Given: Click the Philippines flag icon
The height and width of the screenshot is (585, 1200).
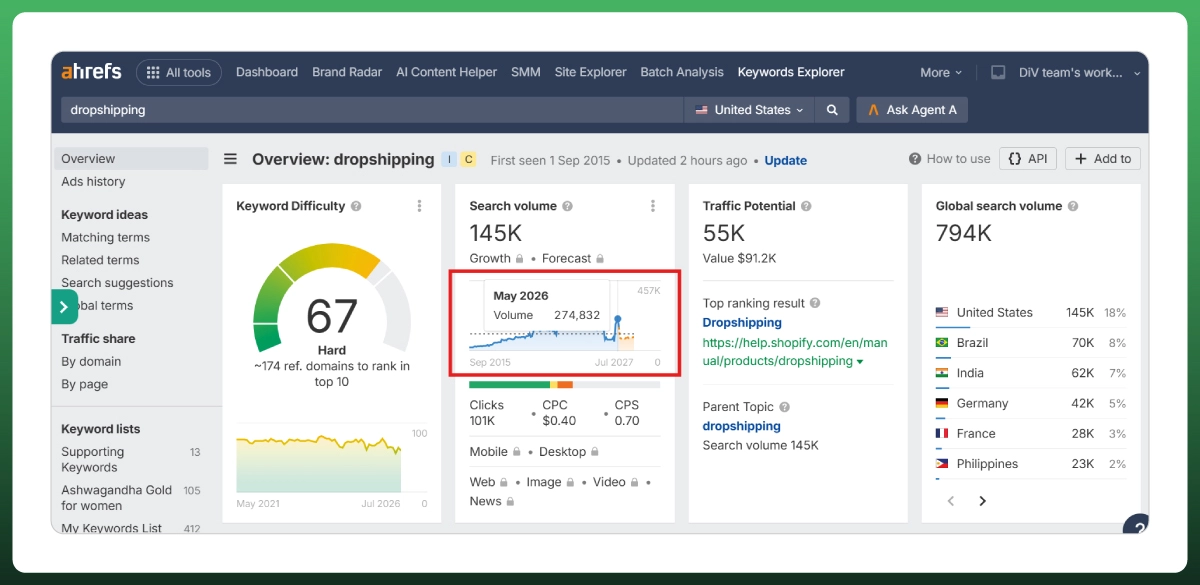Looking at the screenshot, I should coord(942,464).
